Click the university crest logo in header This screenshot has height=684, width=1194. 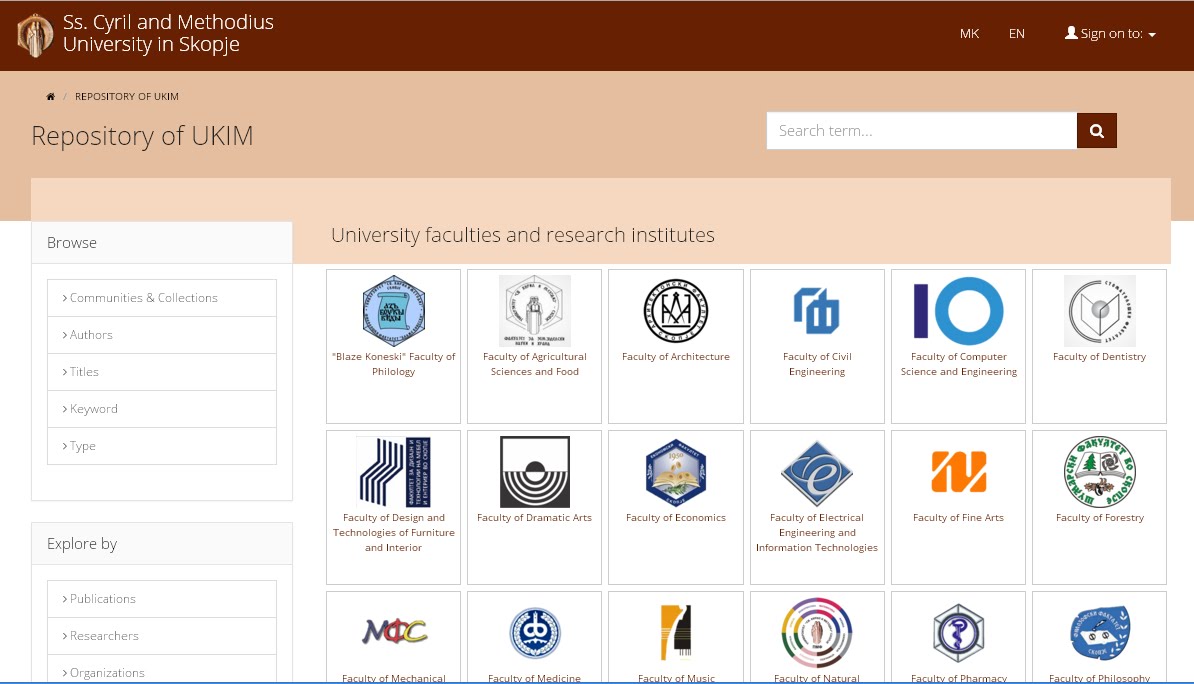click(35, 35)
